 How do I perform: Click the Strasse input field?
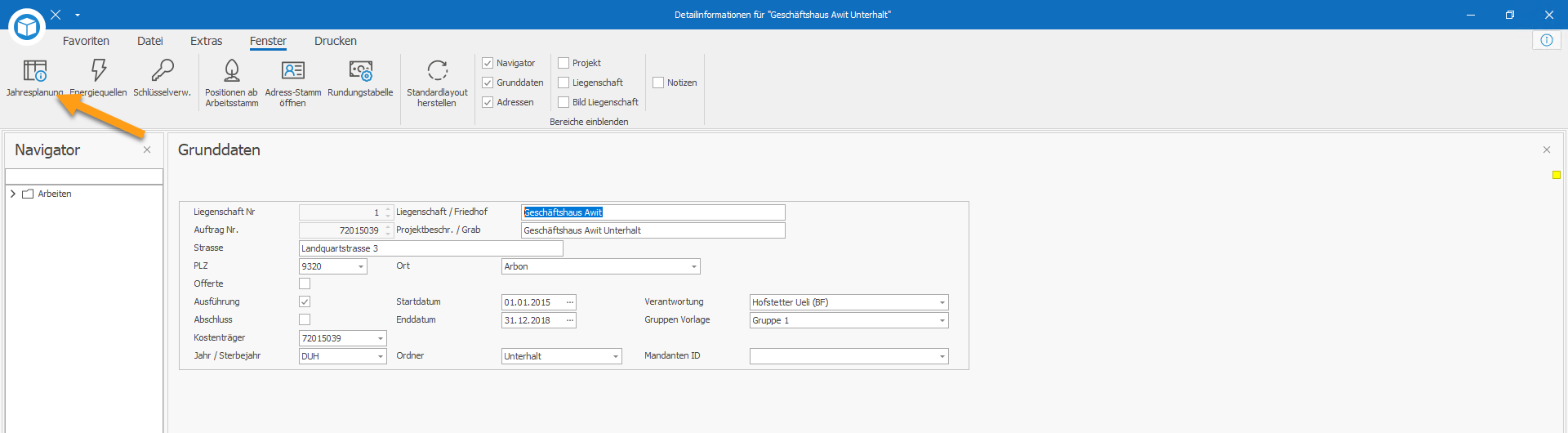(x=431, y=248)
